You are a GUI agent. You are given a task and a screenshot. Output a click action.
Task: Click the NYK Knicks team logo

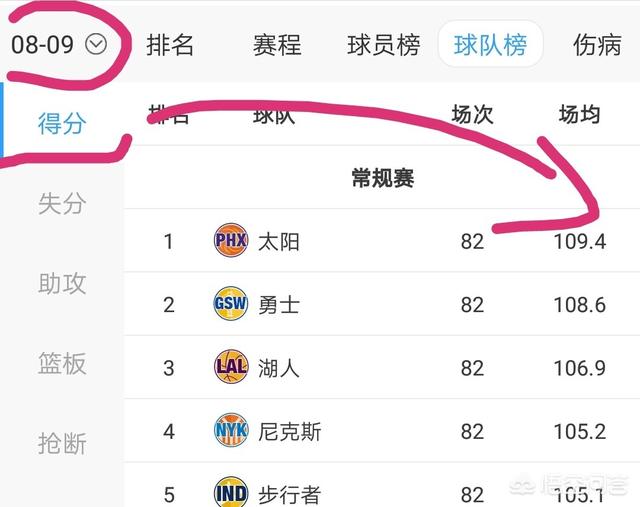[231, 430]
